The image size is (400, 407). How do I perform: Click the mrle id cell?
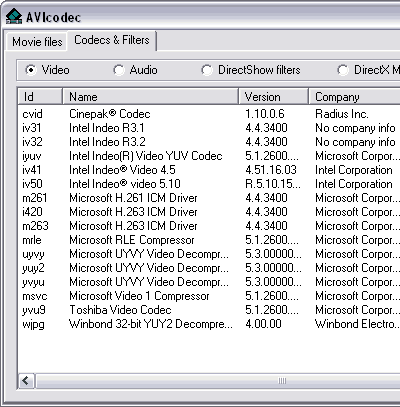pos(32,240)
